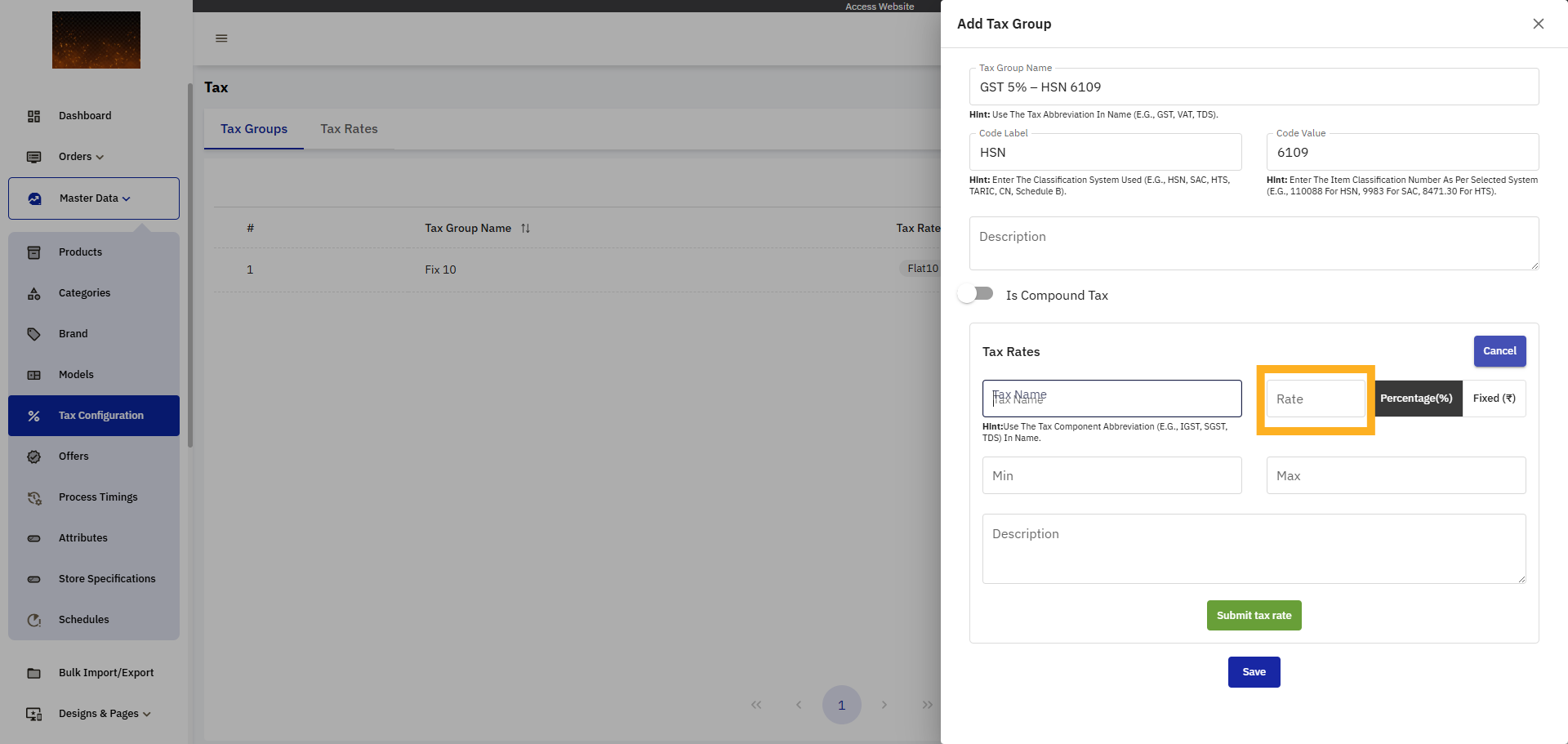Switch to the Tax Rates tab
1568x744 pixels.
pyautogui.click(x=349, y=129)
